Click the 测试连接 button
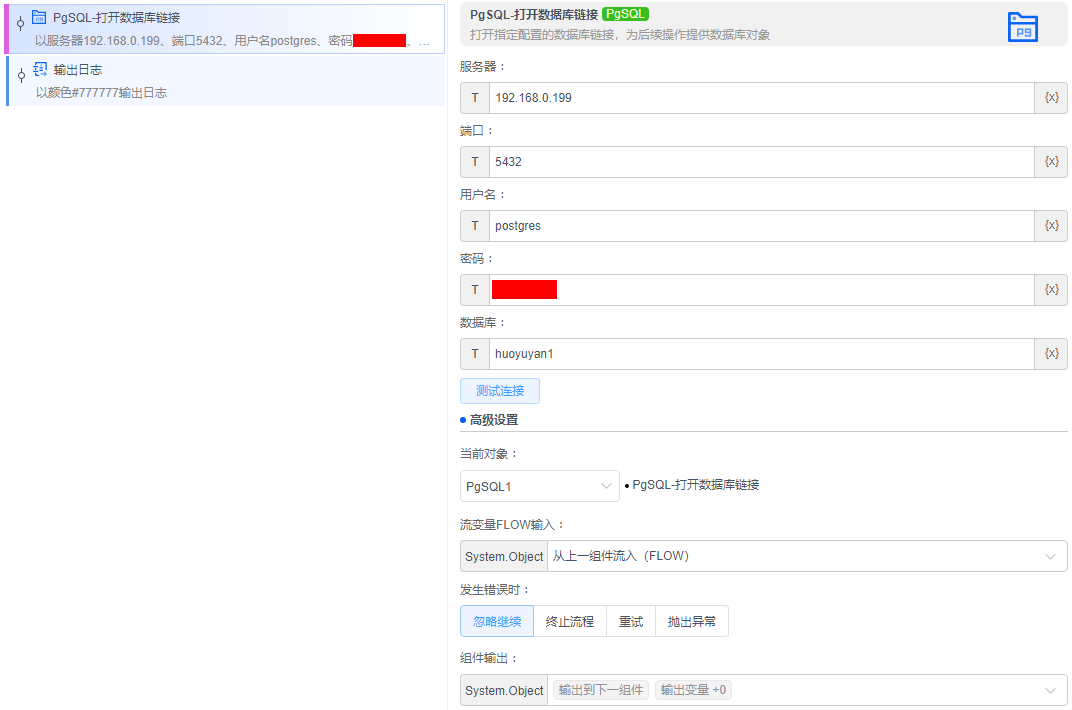1072x710 pixels. (x=499, y=390)
